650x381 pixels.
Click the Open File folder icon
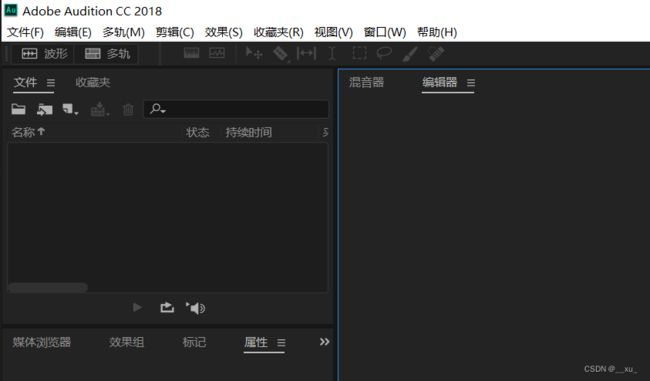18,109
